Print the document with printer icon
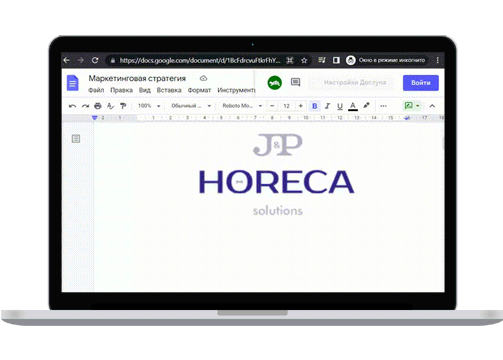503x360 pixels. [x=98, y=106]
